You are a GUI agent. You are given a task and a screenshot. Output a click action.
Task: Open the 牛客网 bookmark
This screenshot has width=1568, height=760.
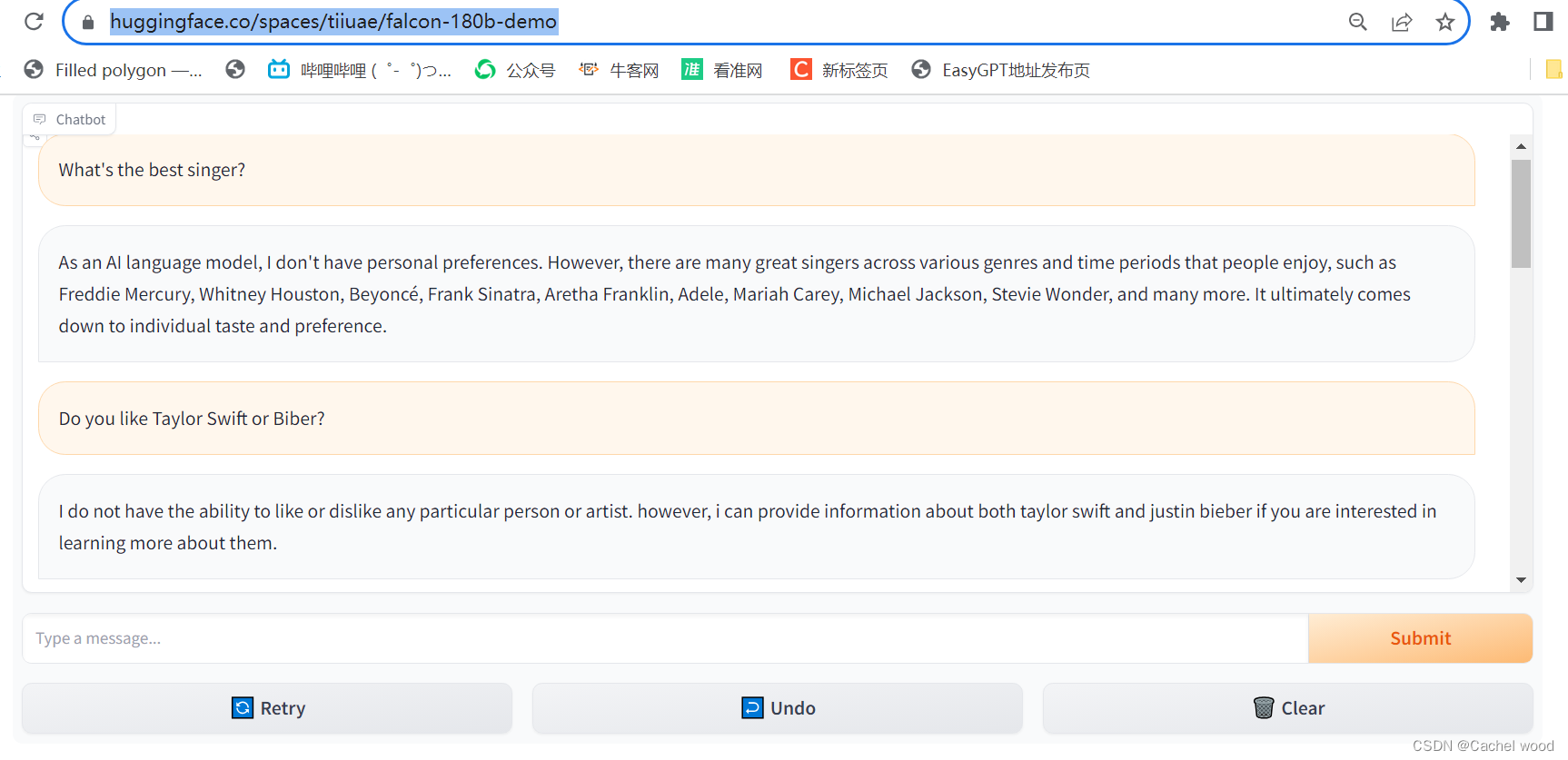click(x=619, y=70)
